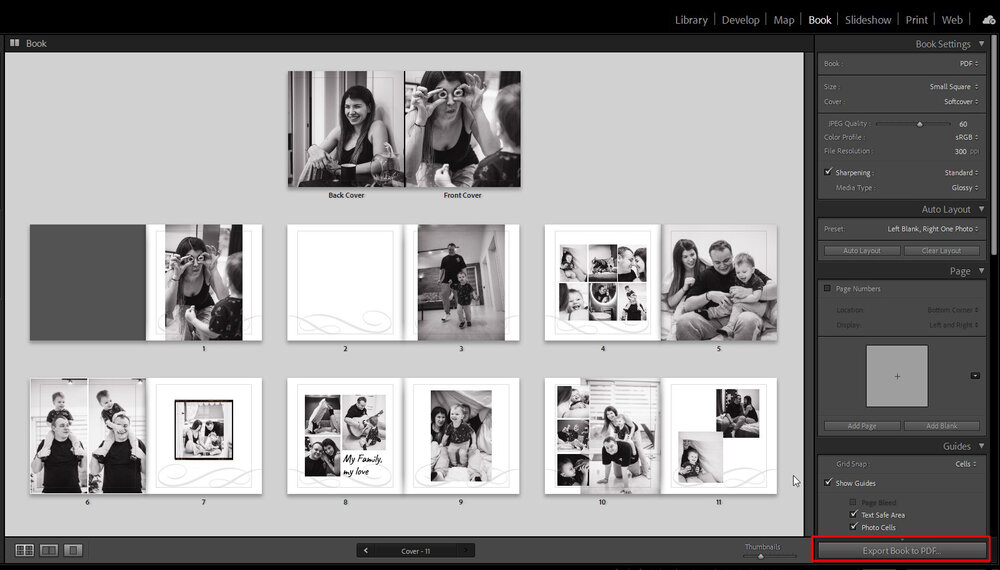Click the cloud sync icon

[x=989, y=20]
